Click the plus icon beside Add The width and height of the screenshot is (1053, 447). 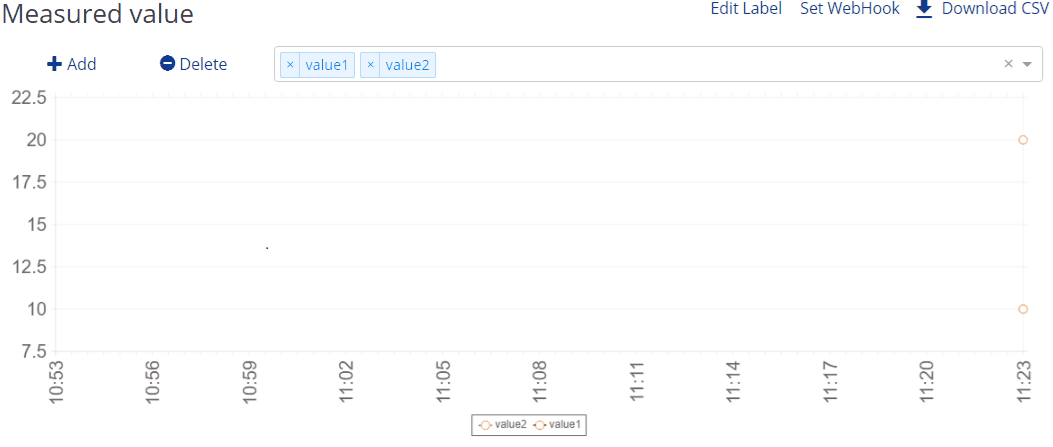(54, 64)
